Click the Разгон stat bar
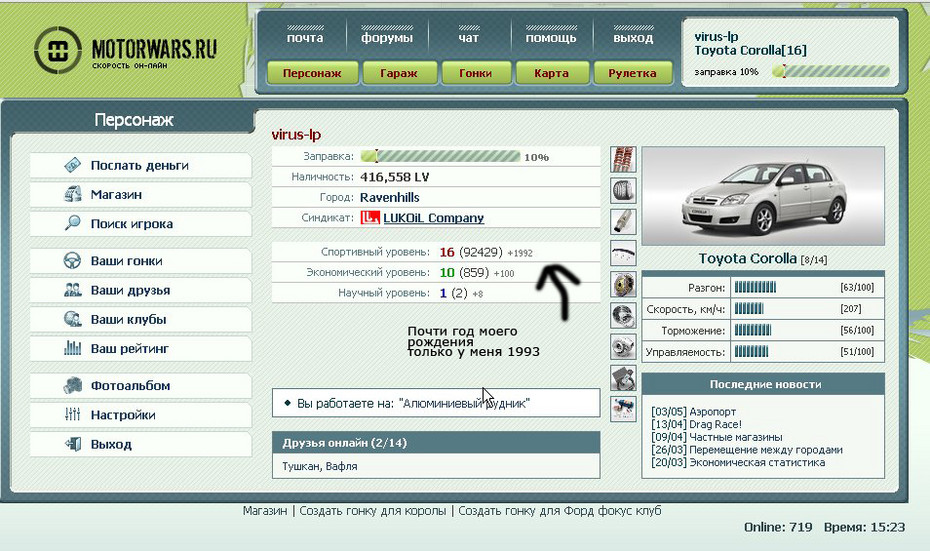The height and width of the screenshot is (551, 930). (x=756, y=288)
